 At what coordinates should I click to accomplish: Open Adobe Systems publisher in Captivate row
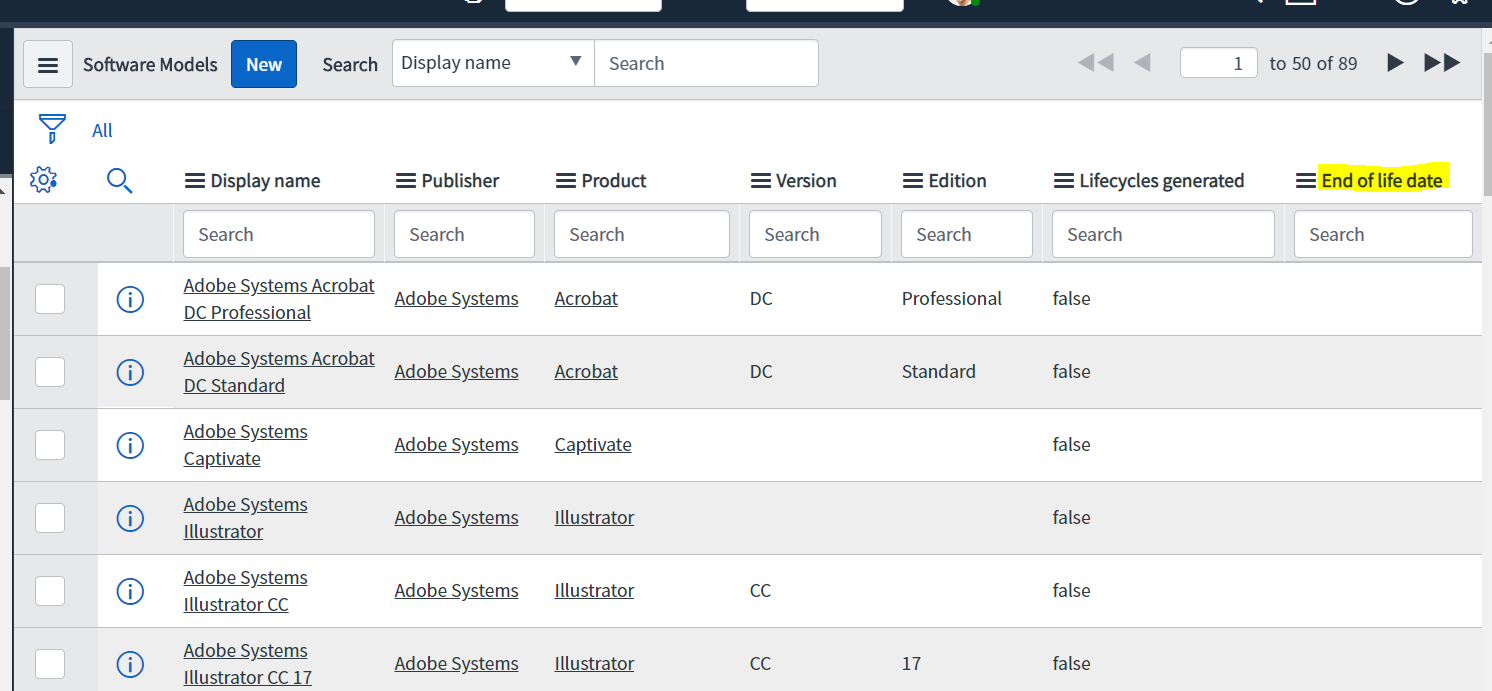point(456,445)
